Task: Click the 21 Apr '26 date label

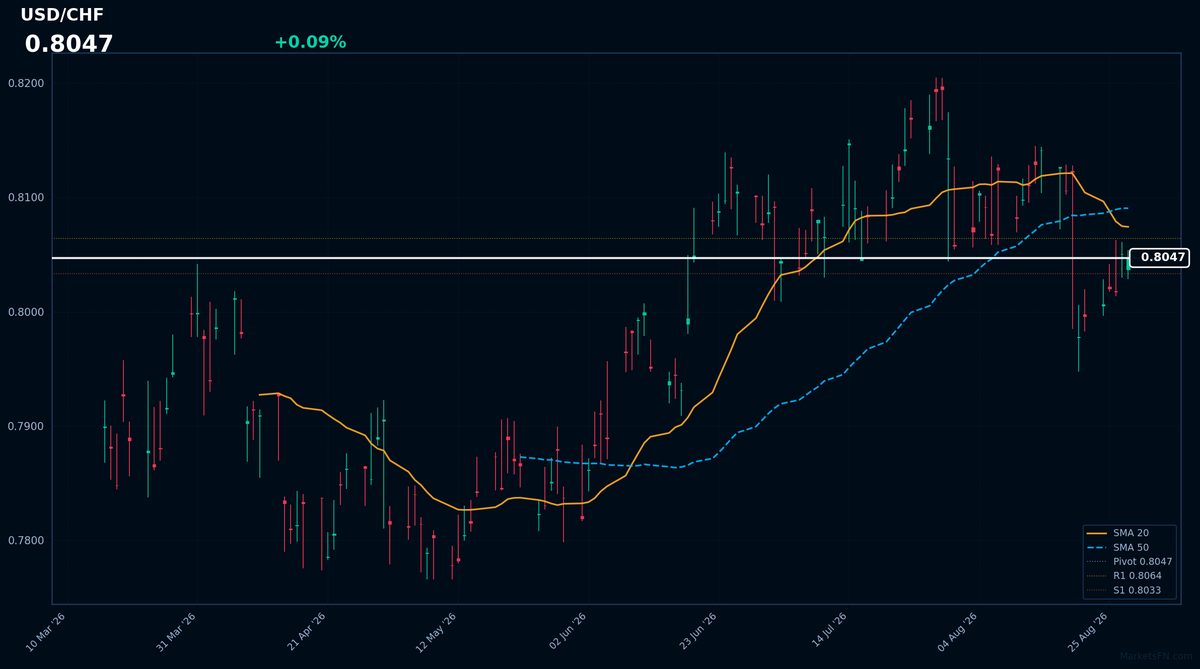Action: (x=307, y=633)
